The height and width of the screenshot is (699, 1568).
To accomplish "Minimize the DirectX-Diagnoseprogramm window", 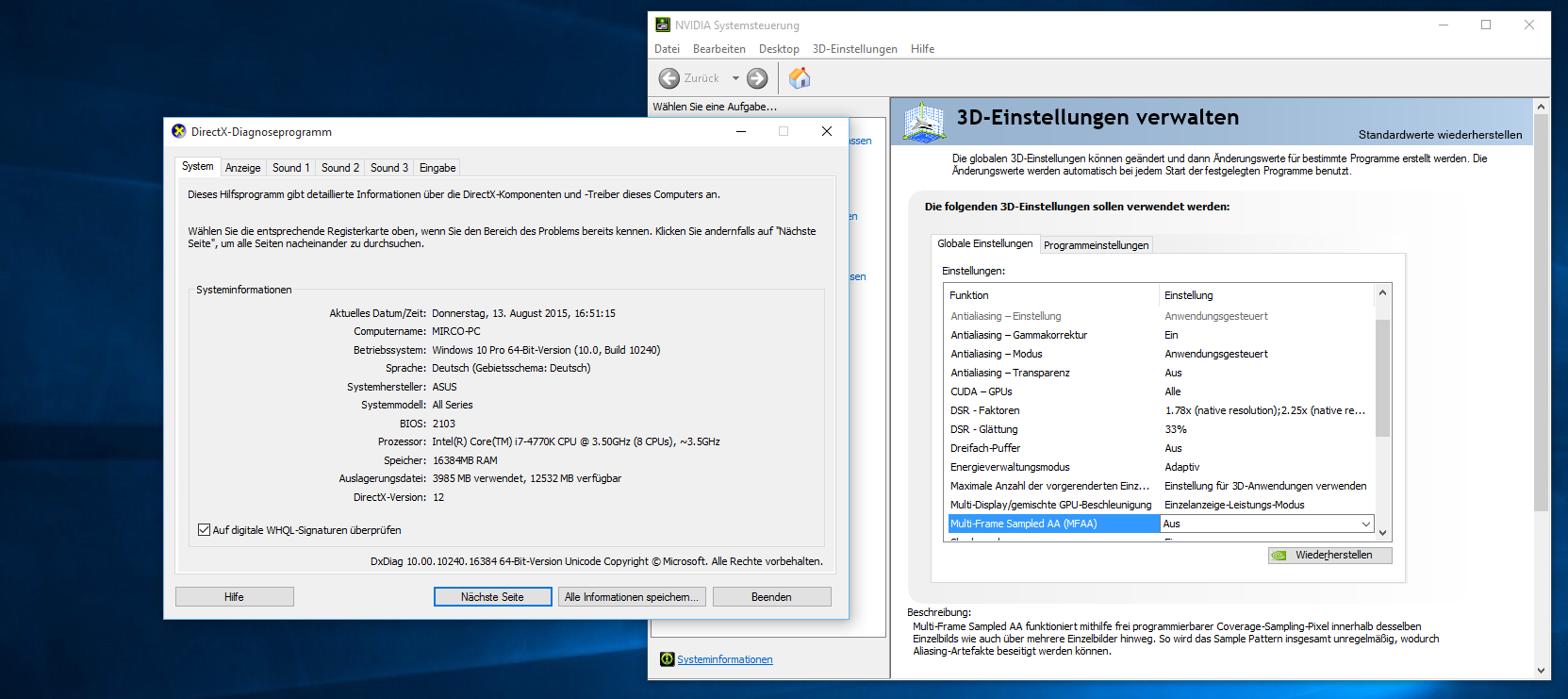I will (741, 131).
